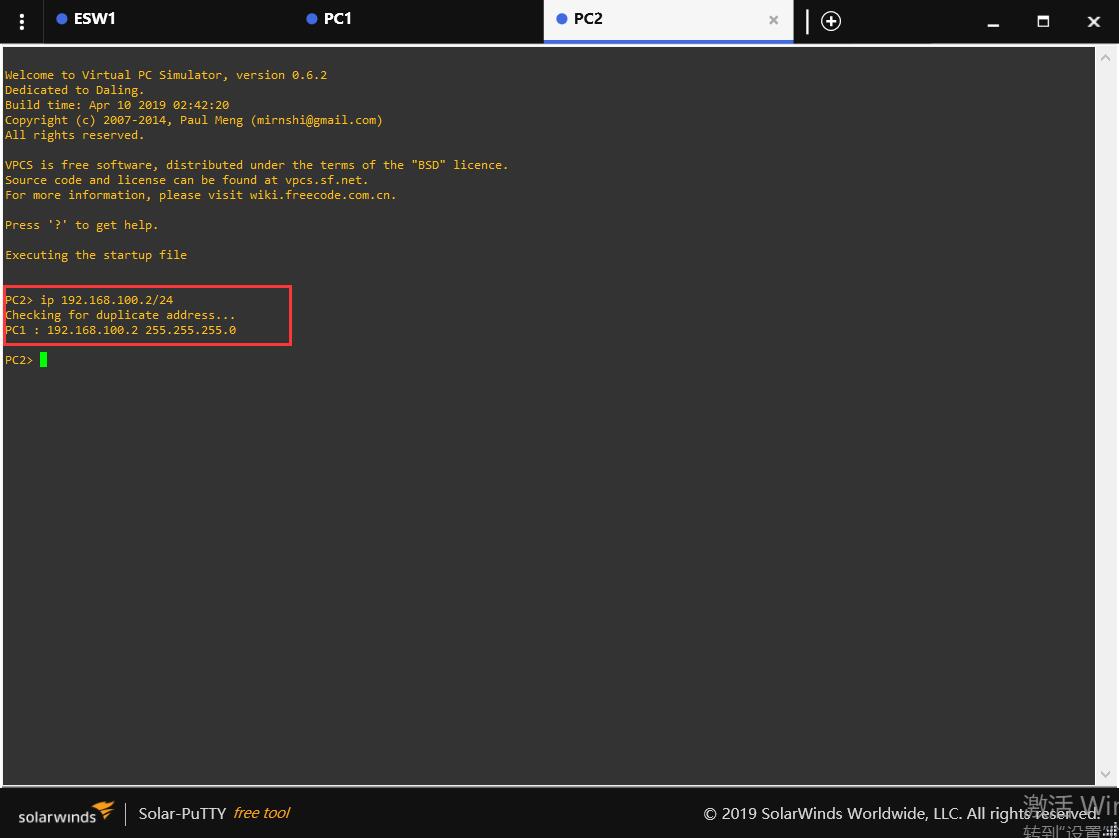Screen dimensions: 1119x838
Task: Click the 'Welcome to Virtual PC Simulator' line
Action: coord(166,75)
